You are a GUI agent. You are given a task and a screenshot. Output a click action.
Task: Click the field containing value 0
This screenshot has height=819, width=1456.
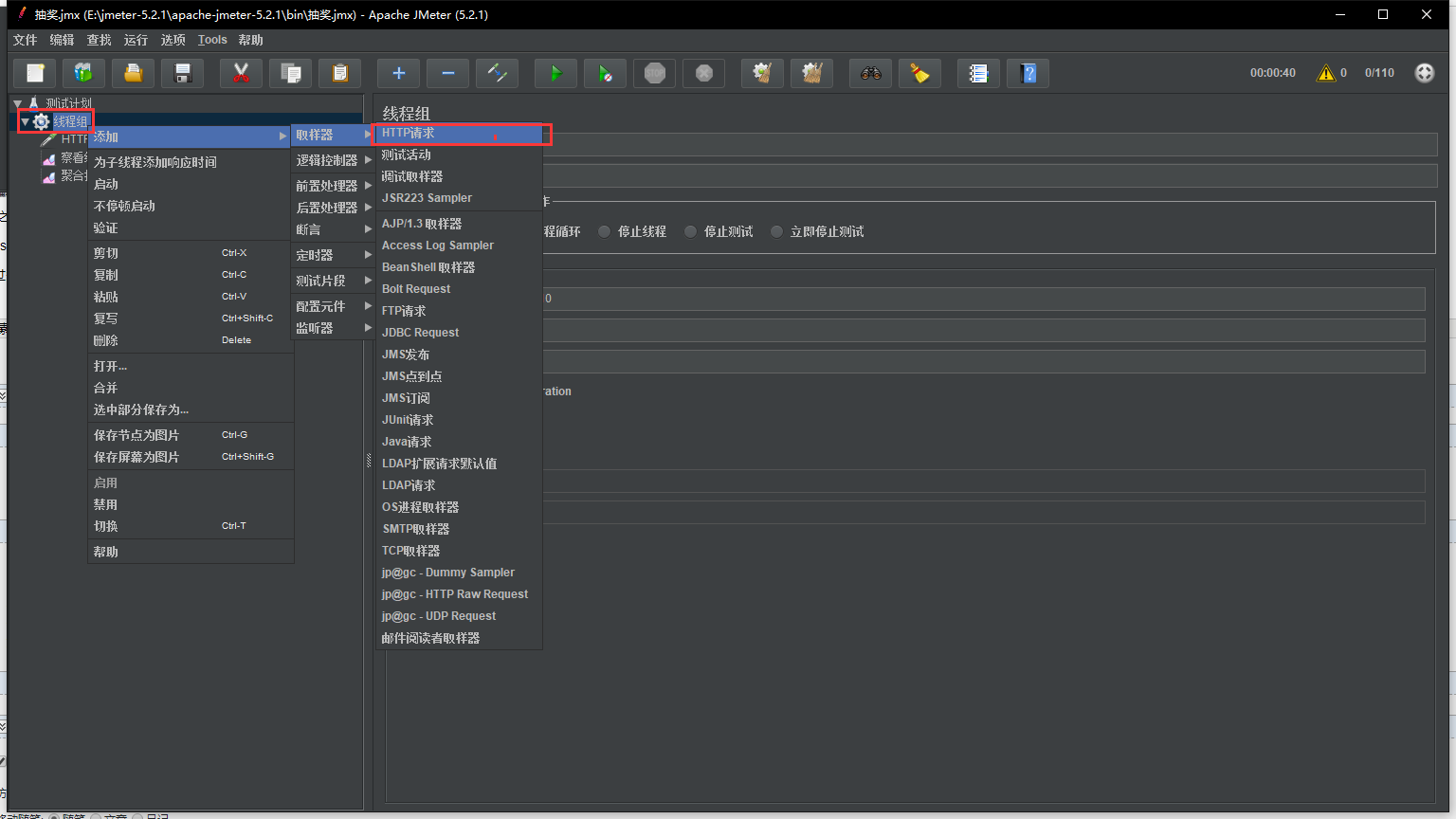click(984, 299)
